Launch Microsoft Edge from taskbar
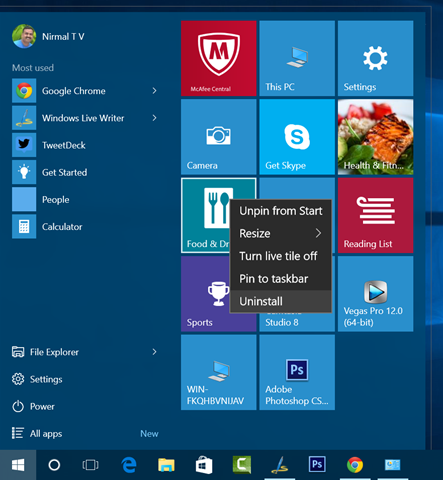The height and width of the screenshot is (480, 443). pos(129,465)
